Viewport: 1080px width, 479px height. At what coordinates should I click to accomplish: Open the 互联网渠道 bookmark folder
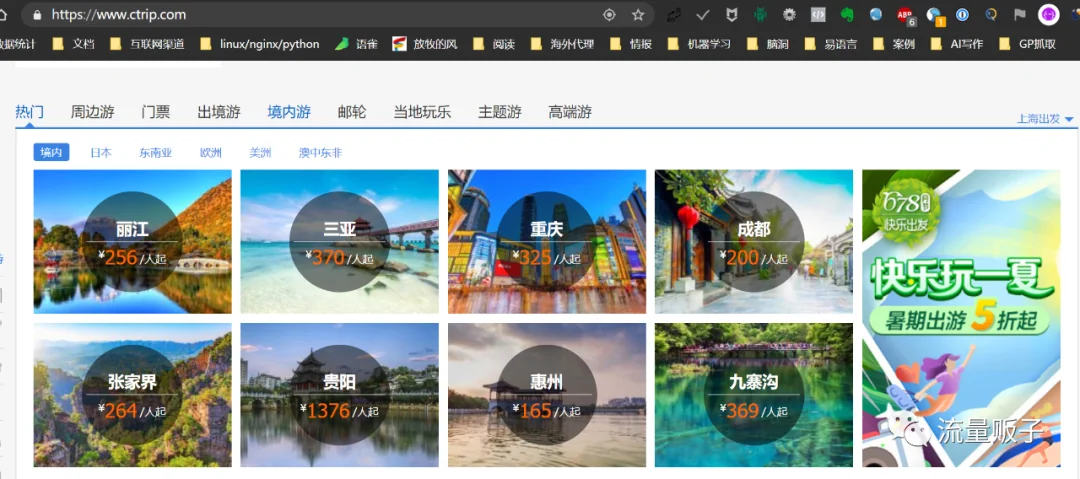147,44
